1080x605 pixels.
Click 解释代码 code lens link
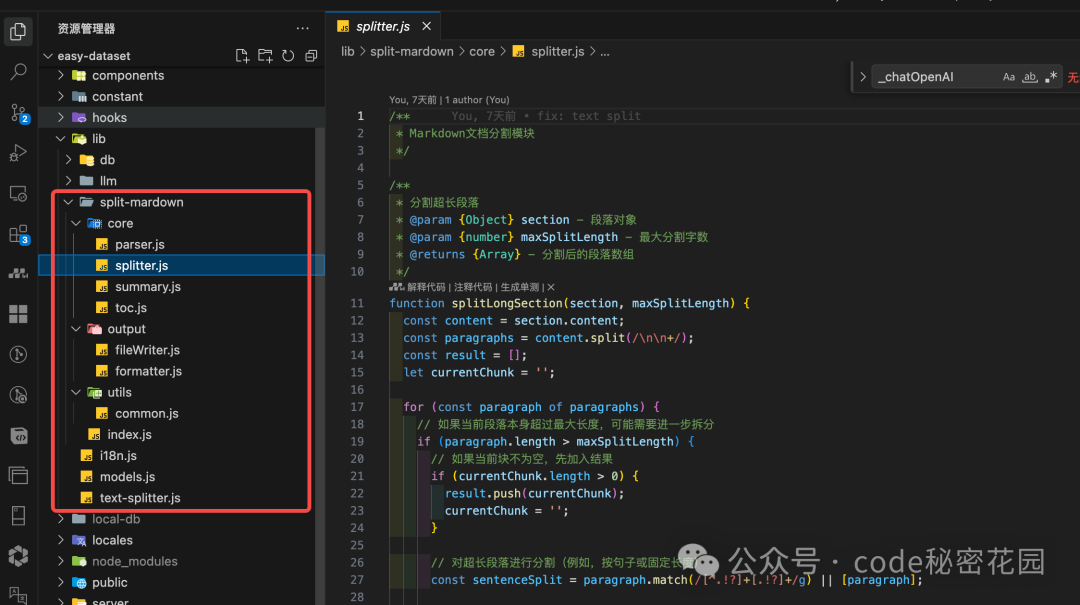[426, 287]
